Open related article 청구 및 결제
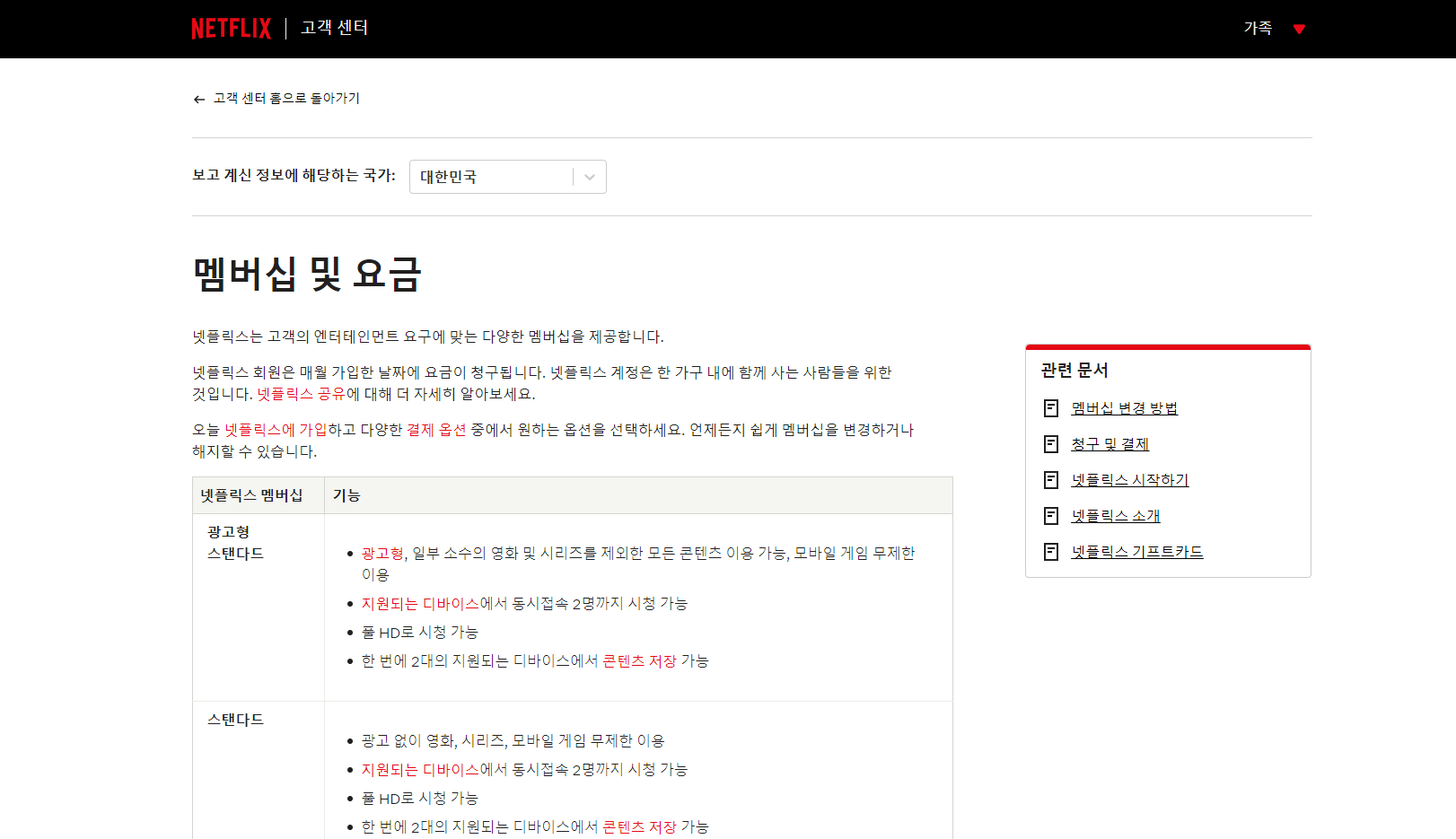 pos(1110,444)
